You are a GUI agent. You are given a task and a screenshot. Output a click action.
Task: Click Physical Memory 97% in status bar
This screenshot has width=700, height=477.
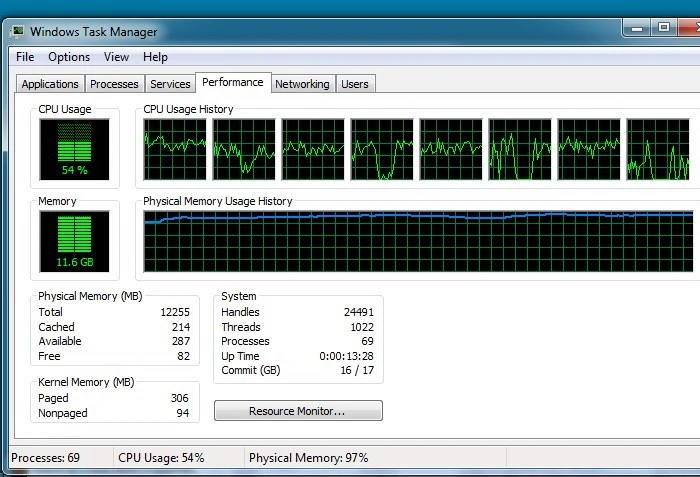click(308, 458)
